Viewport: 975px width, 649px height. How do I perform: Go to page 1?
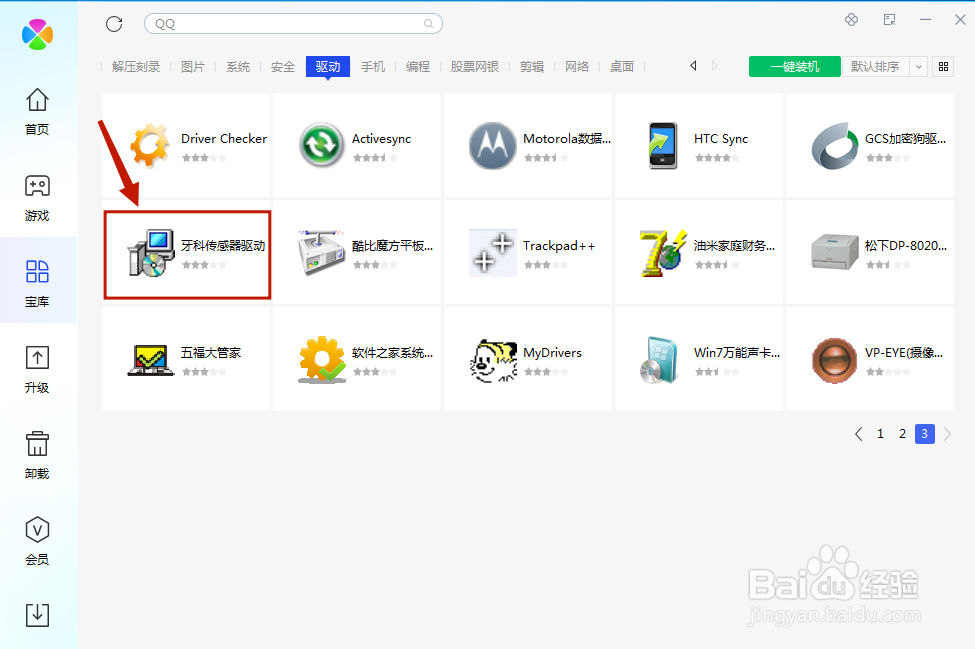point(880,434)
